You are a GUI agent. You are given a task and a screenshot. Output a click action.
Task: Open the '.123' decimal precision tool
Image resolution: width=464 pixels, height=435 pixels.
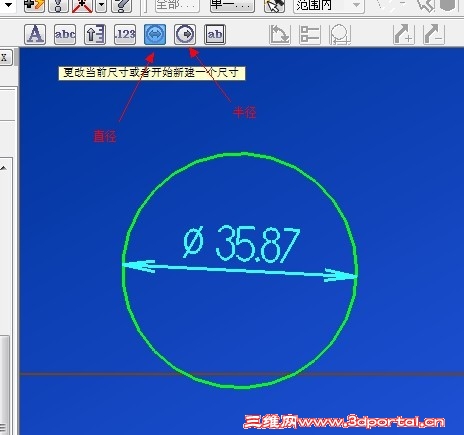click(x=125, y=34)
